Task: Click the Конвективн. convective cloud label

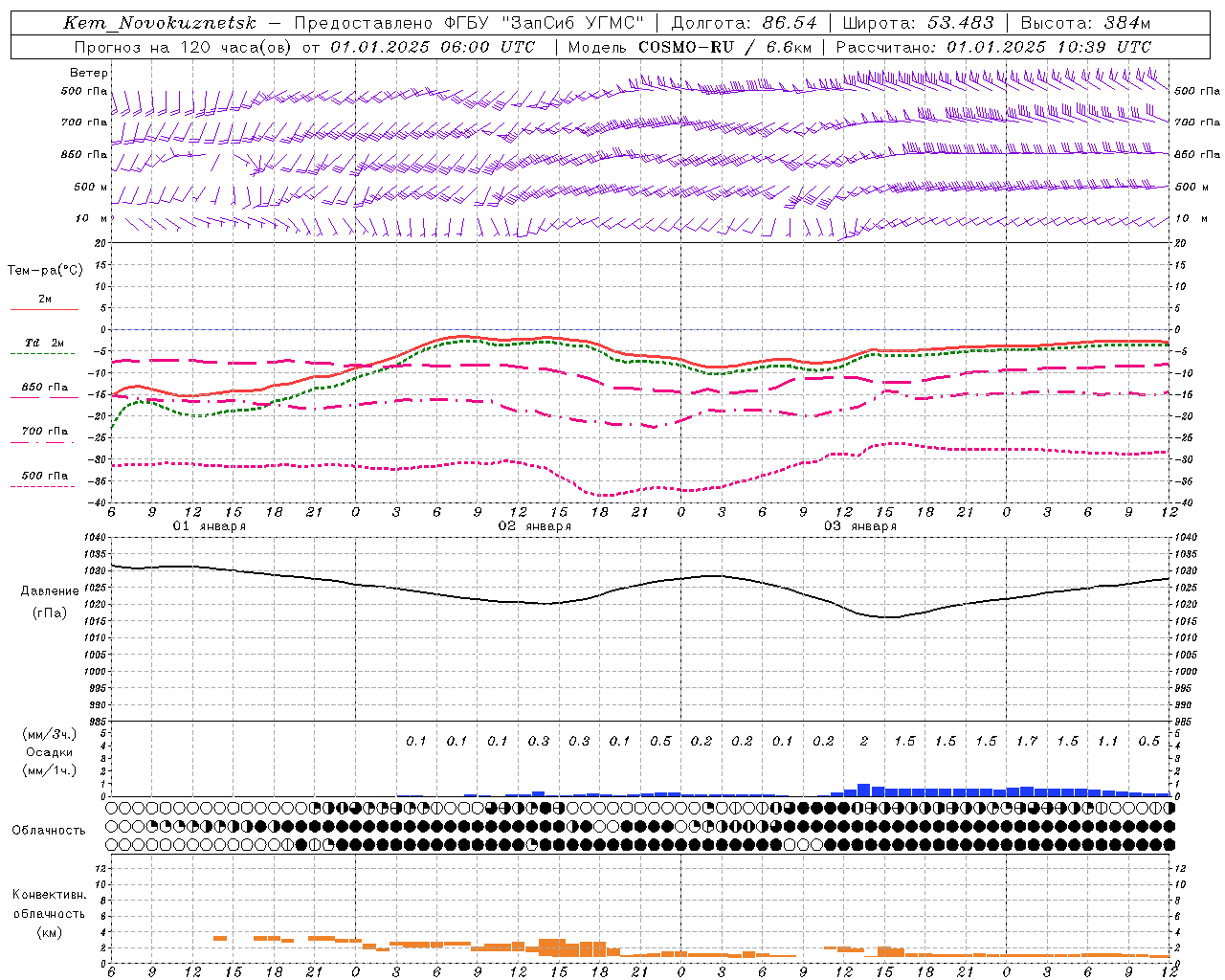Action: point(49,895)
